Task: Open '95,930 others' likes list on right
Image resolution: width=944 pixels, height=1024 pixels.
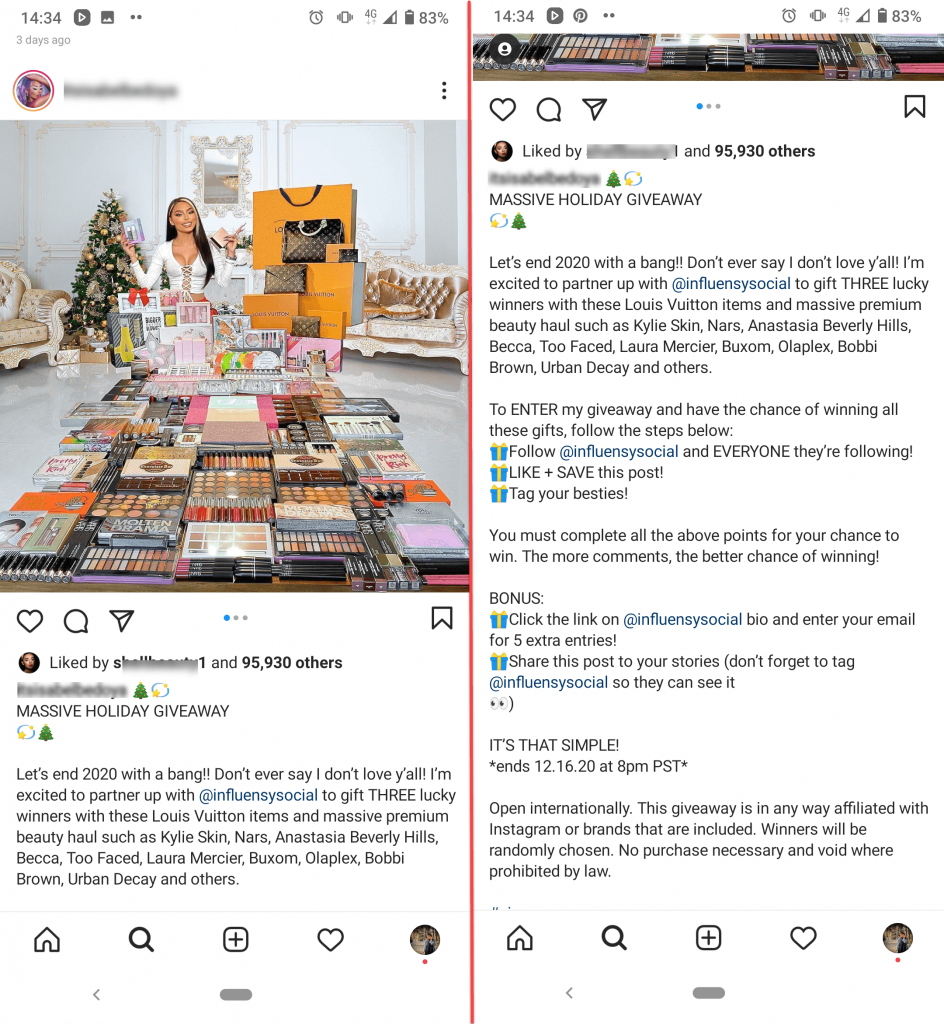Action: [x=764, y=151]
